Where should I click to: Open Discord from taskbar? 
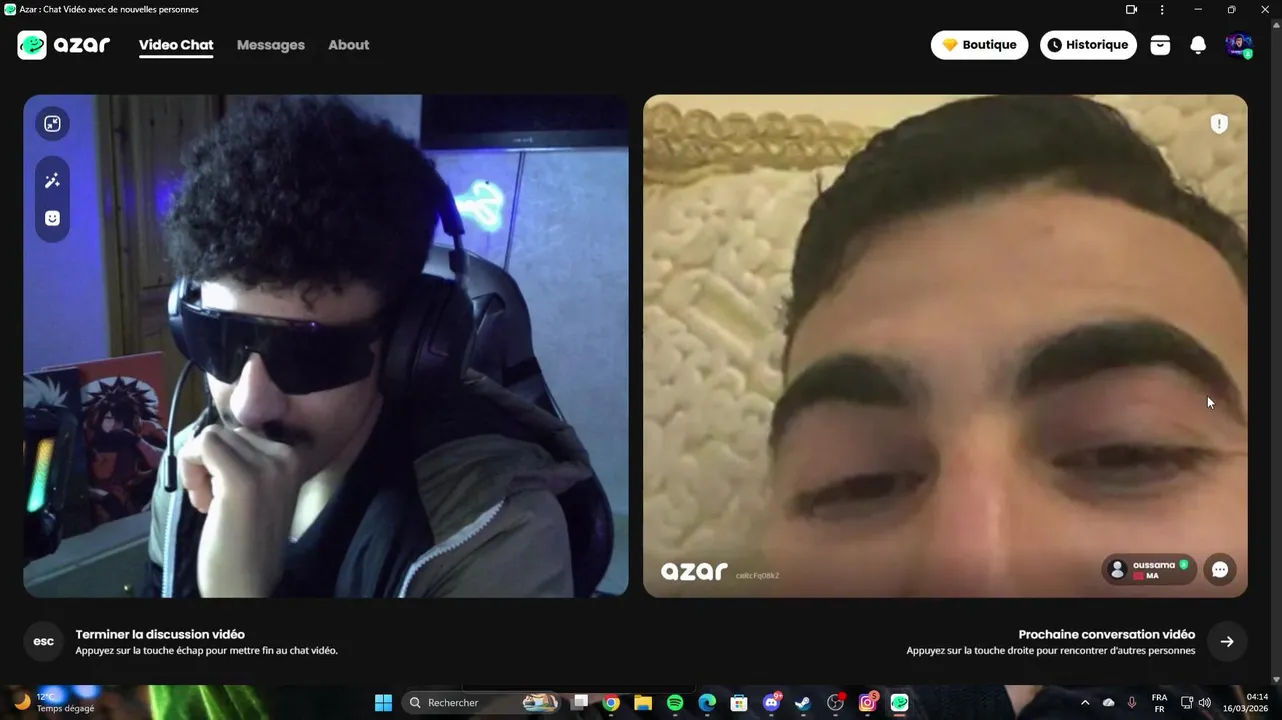click(771, 703)
